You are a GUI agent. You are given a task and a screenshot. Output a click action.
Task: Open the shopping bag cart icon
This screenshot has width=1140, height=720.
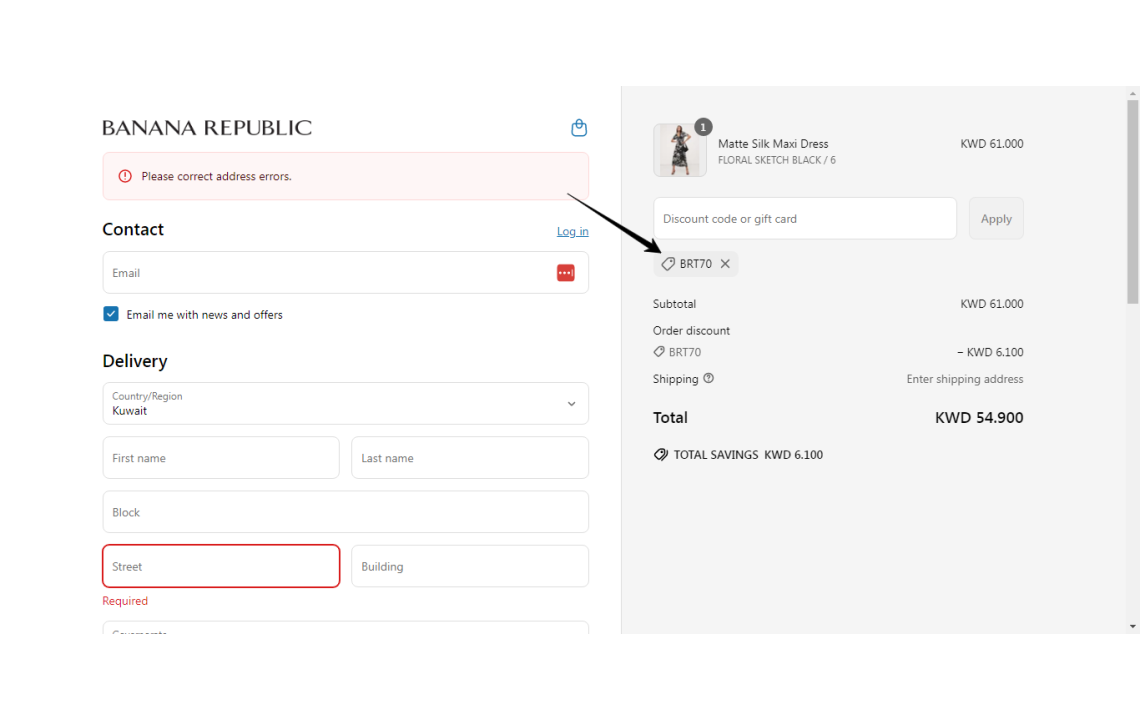coord(579,128)
